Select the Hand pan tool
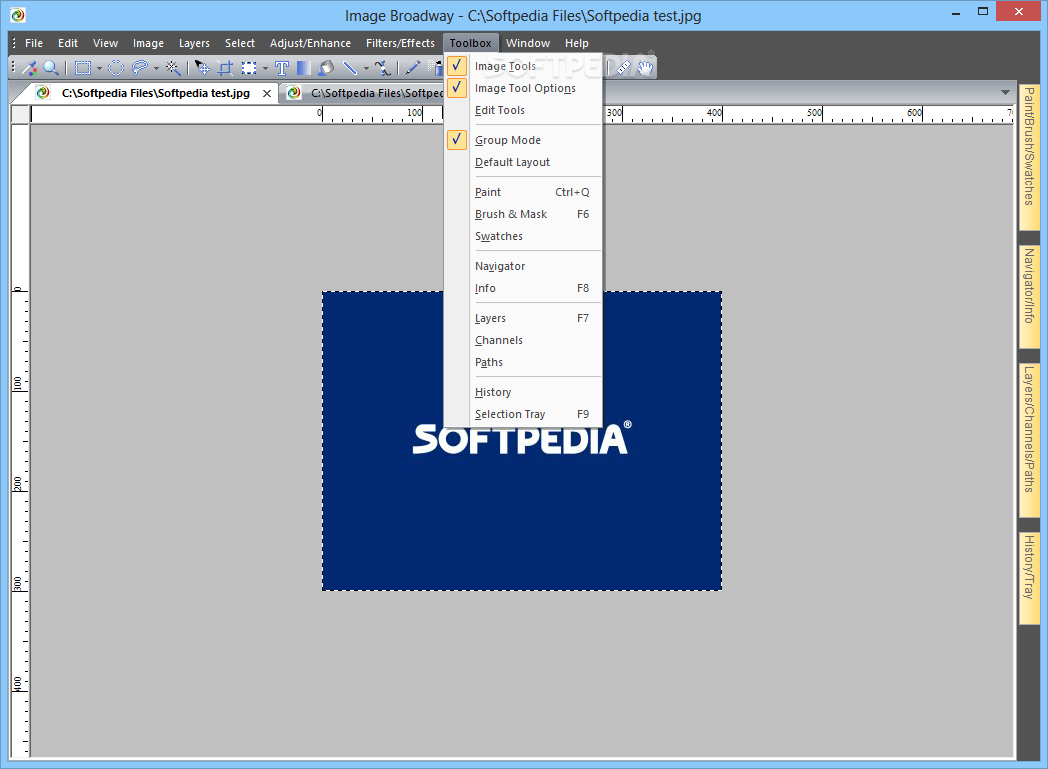 [x=645, y=67]
